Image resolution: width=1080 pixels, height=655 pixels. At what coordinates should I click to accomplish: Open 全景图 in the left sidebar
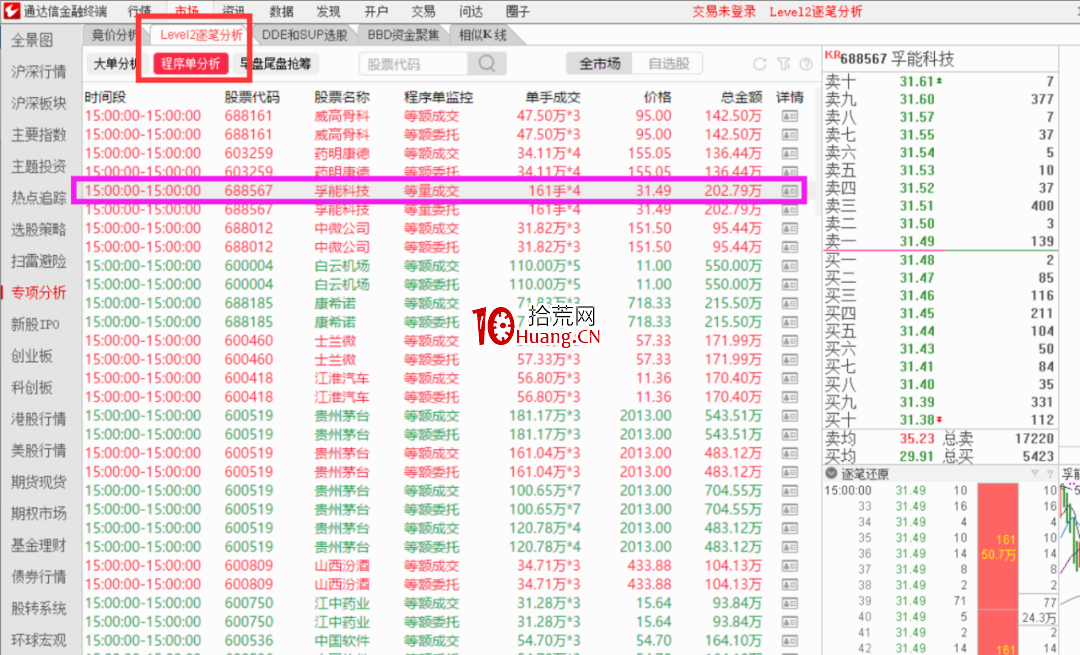(32, 41)
